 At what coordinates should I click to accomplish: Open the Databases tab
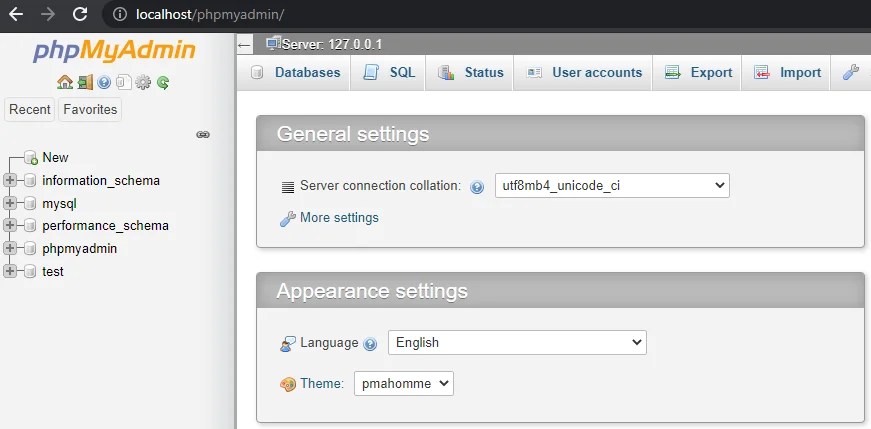pyautogui.click(x=294, y=73)
